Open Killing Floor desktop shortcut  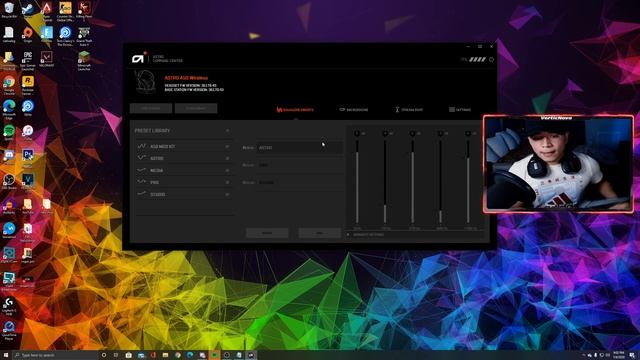click(x=84, y=10)
